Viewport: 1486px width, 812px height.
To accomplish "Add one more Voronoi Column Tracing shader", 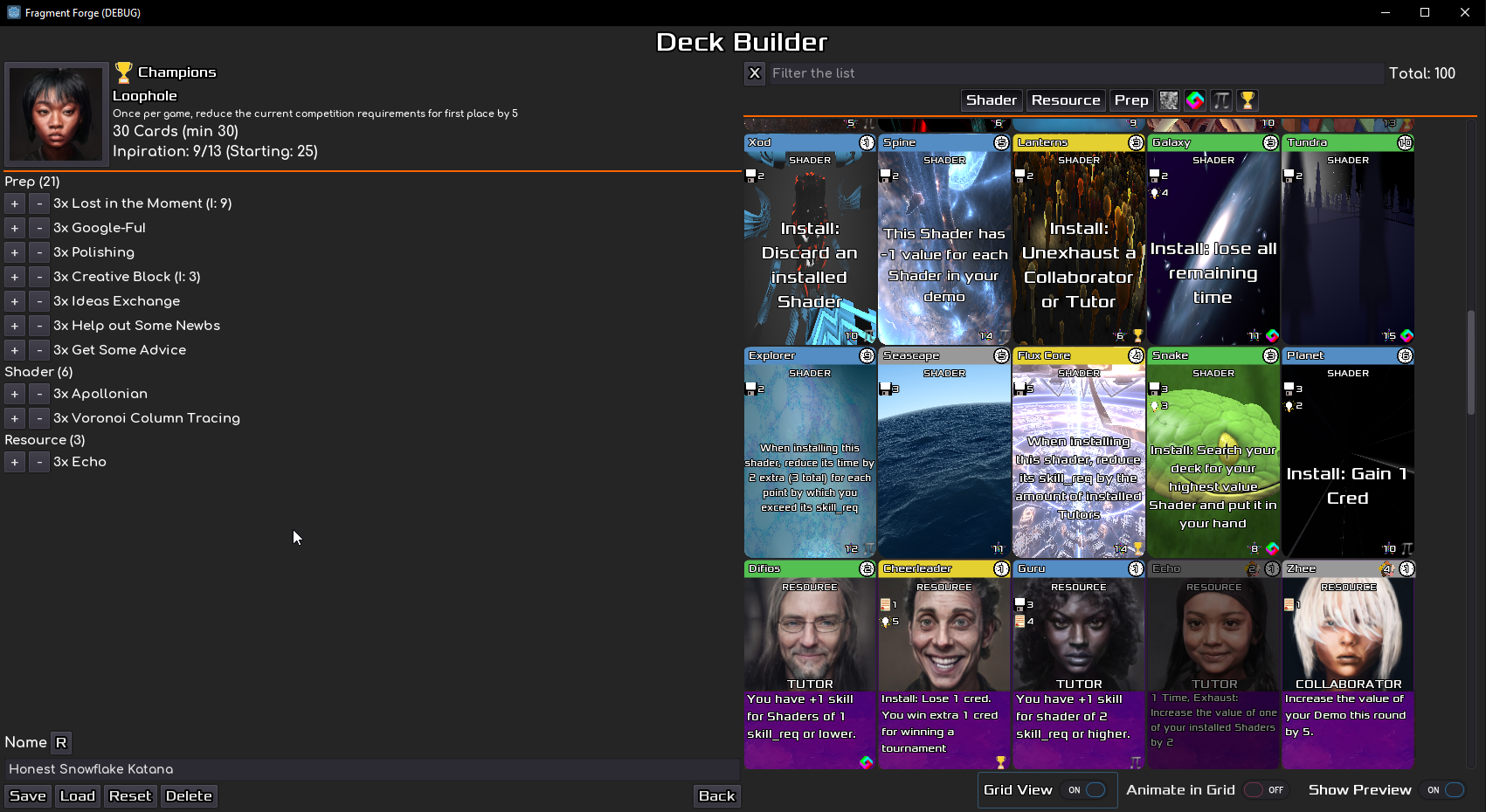I will pos(15,418).
